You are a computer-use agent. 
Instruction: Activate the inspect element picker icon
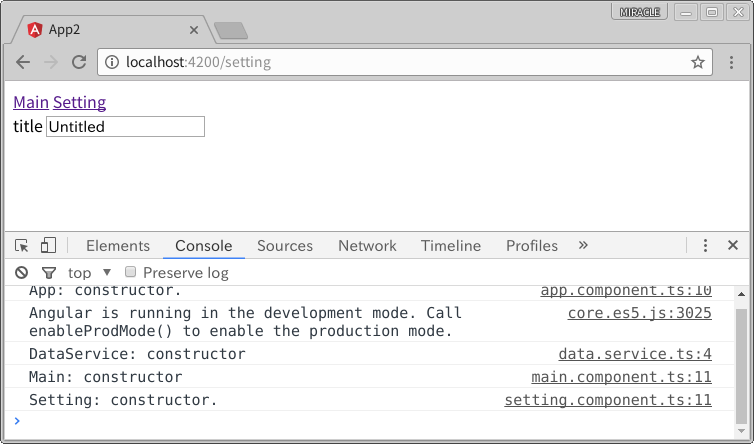pos(22,246)
